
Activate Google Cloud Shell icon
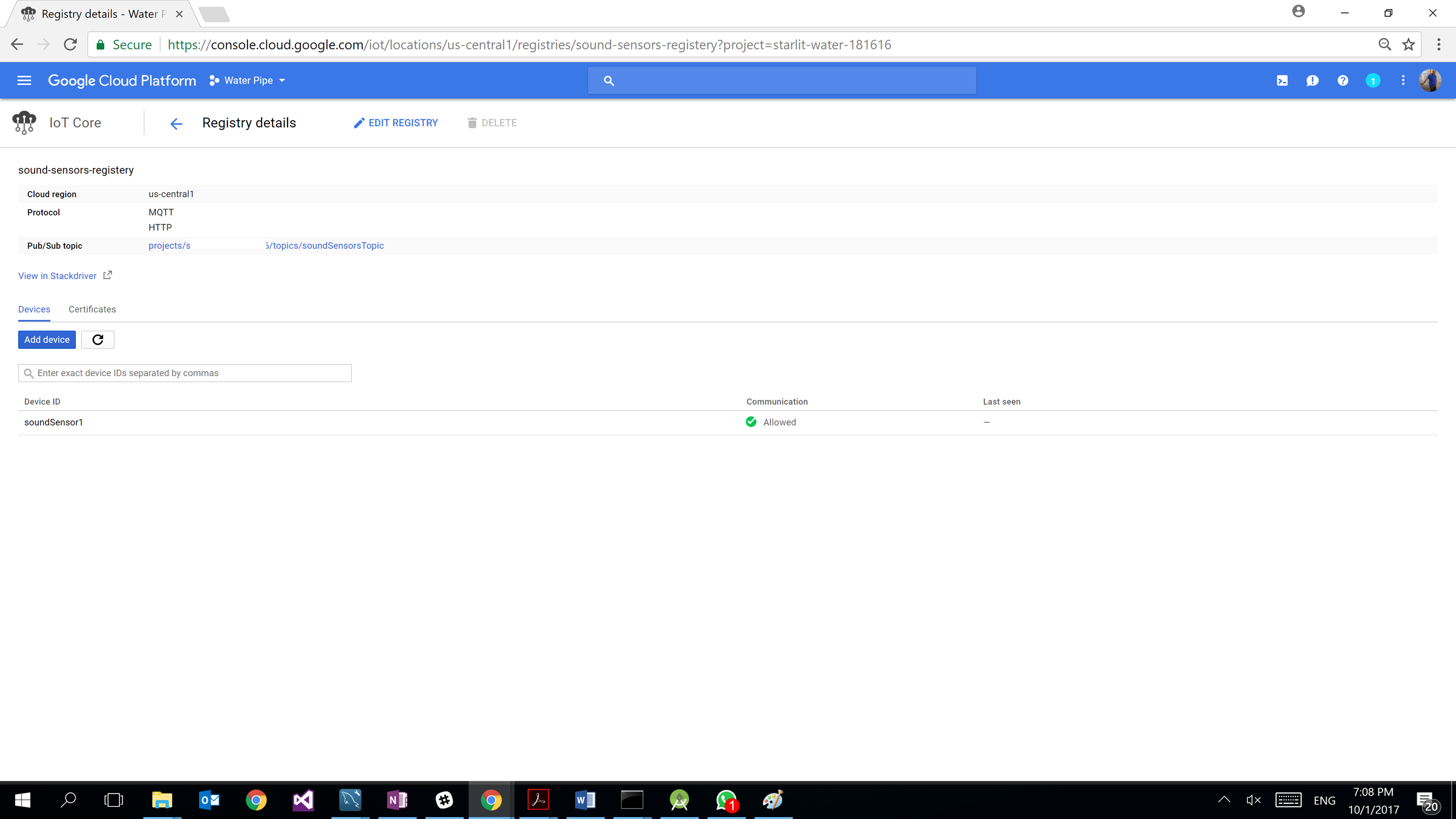coord(1282,81)
